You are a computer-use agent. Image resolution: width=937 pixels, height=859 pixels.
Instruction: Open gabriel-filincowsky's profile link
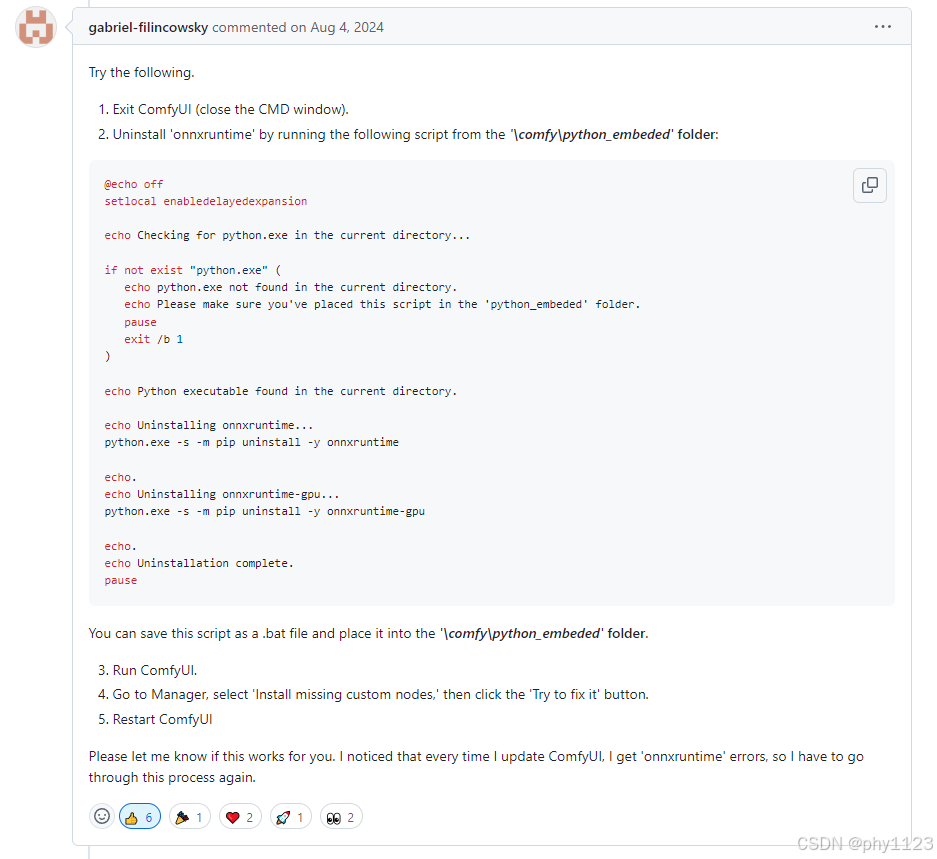coord(148,27)
